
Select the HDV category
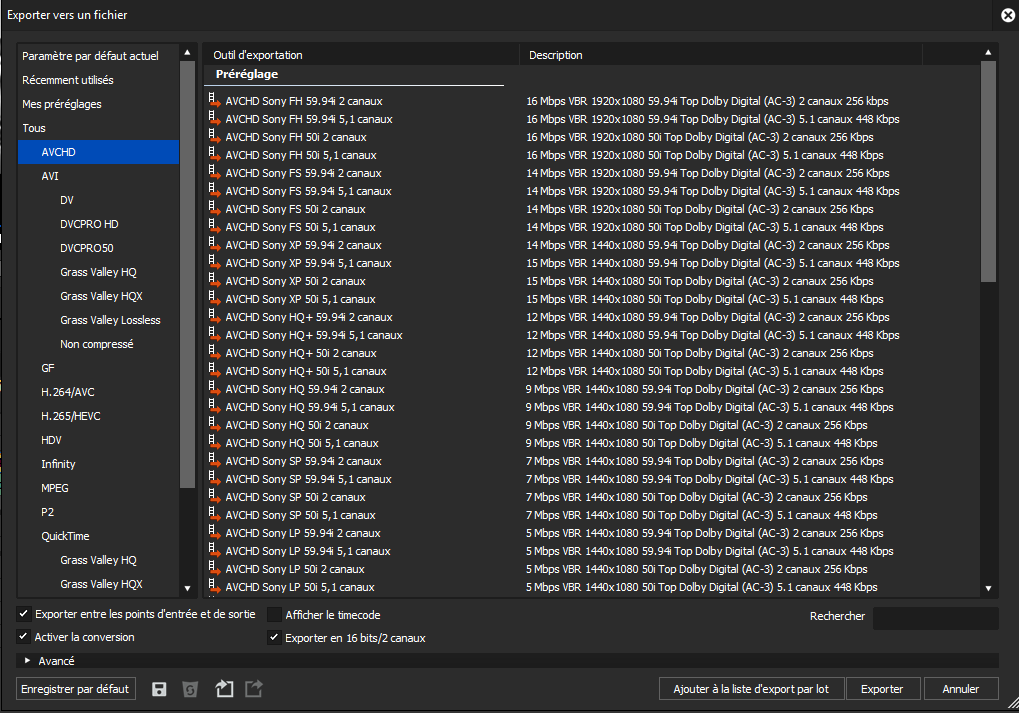coord(98,440)
